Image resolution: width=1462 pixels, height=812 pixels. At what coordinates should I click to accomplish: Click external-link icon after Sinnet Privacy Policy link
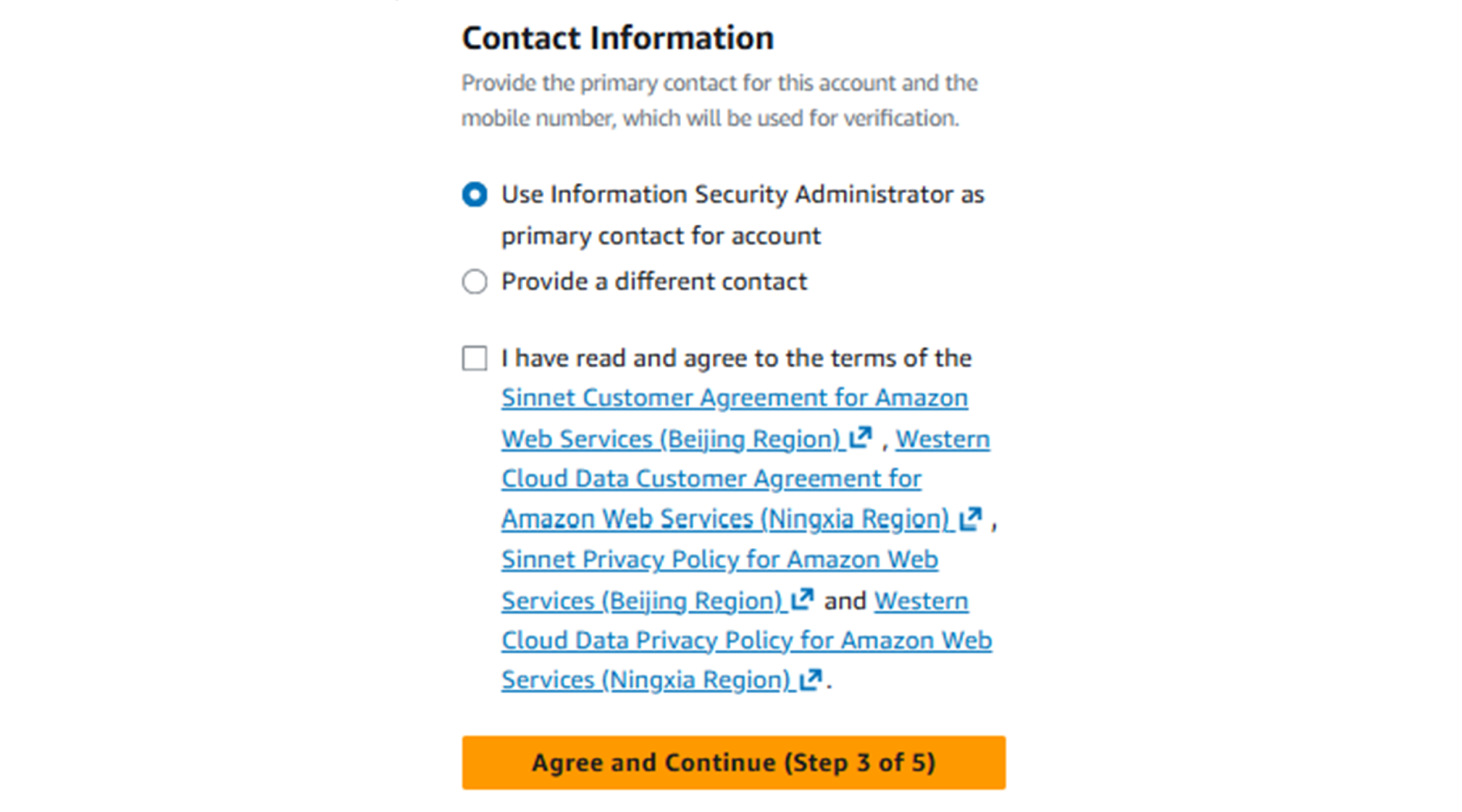click(x=802, y=599)
